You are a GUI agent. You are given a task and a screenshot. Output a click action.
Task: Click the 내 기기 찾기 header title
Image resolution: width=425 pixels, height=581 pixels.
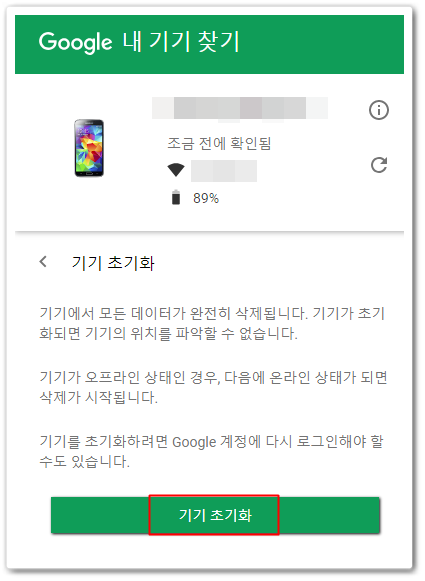tap(181, 42)
